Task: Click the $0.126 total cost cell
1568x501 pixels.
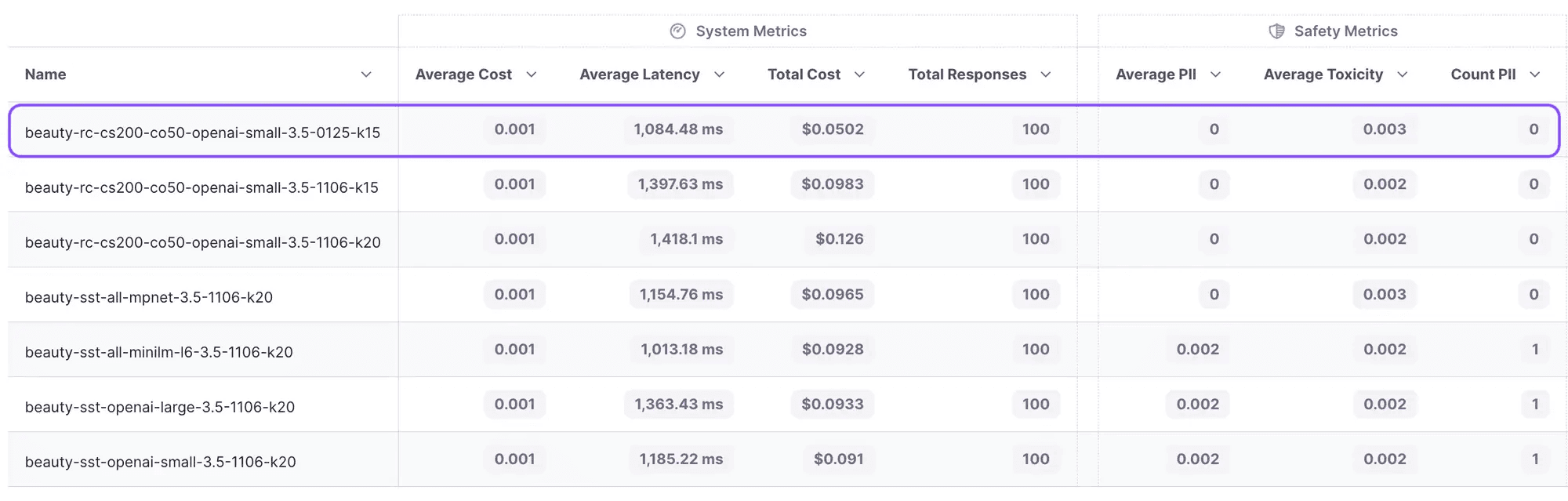Action: point(839,239)
